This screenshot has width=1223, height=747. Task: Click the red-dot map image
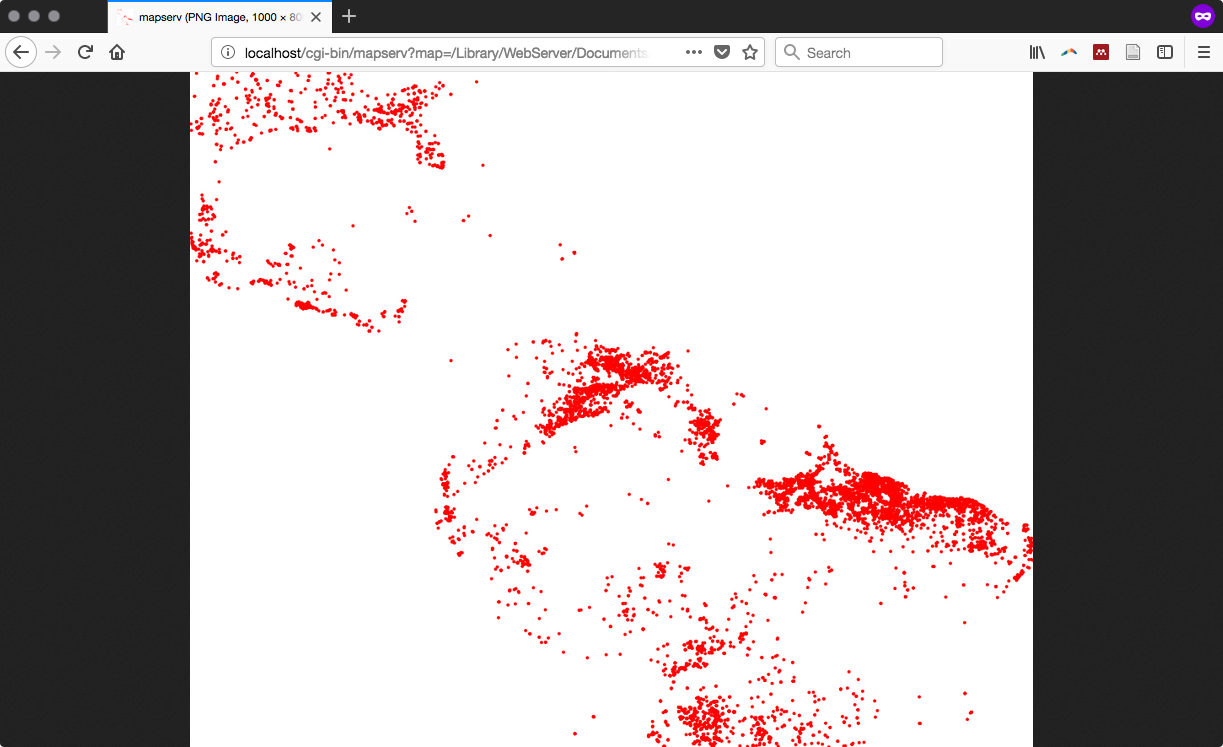click(x=611, y=409)
